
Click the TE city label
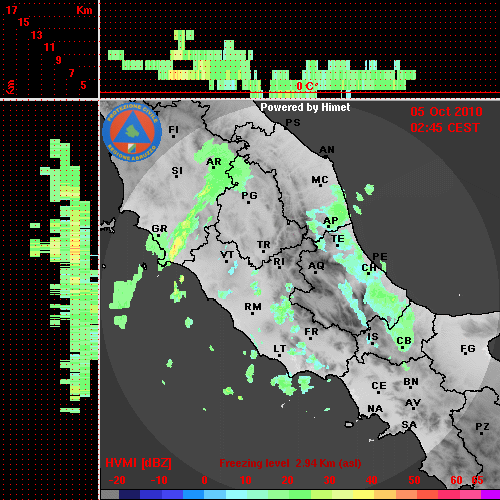(x=338, y=239)
